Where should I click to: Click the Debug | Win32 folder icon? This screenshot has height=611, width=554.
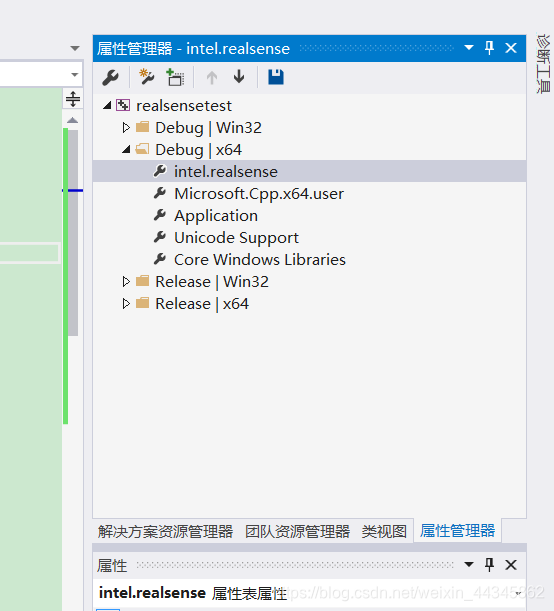click(143, 127)
